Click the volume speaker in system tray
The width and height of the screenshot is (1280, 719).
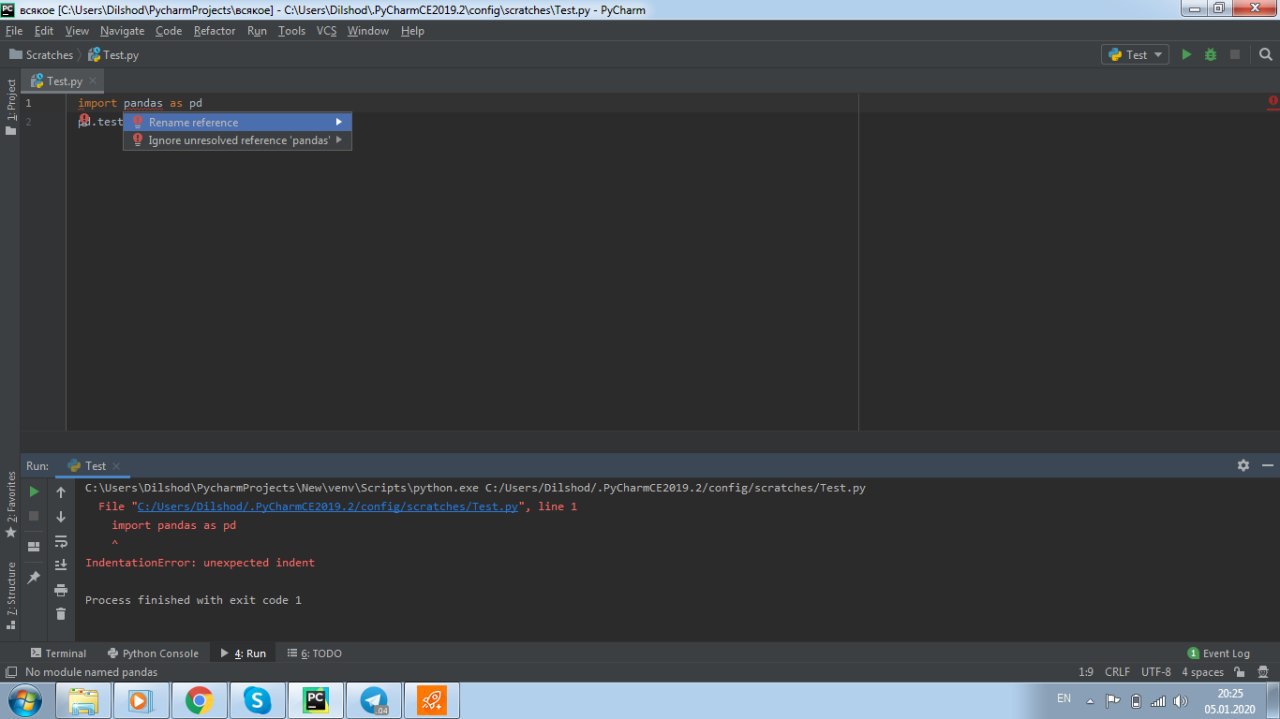click(x=1179, y=700)
